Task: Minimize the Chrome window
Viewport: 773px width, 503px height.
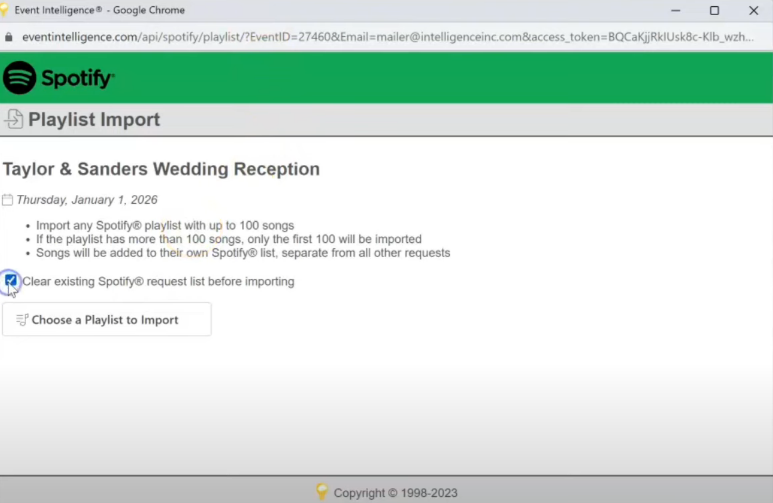Action: pyautogui.click(x=675, y=10)
